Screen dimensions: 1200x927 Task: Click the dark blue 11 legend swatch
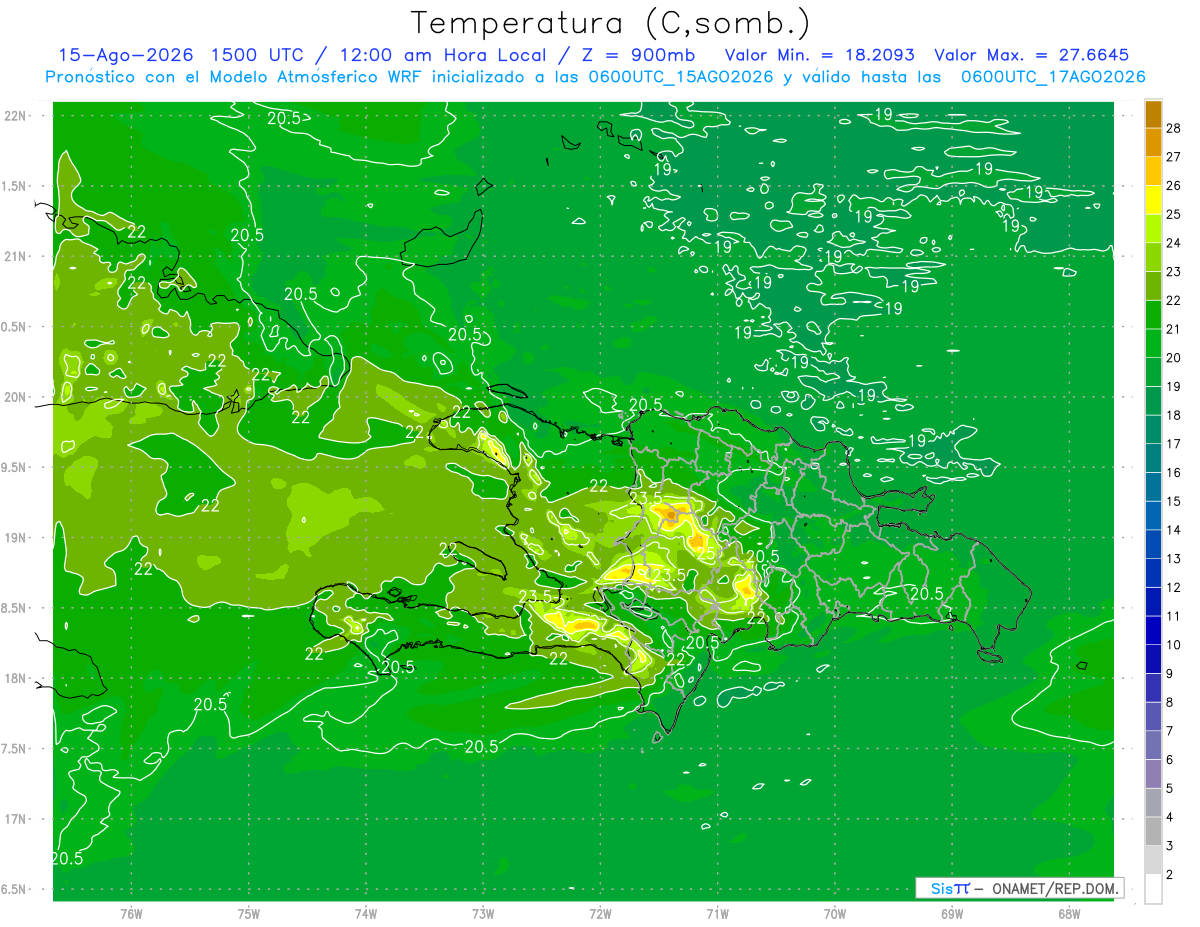pyautogui.click(x=1153, y=602)
